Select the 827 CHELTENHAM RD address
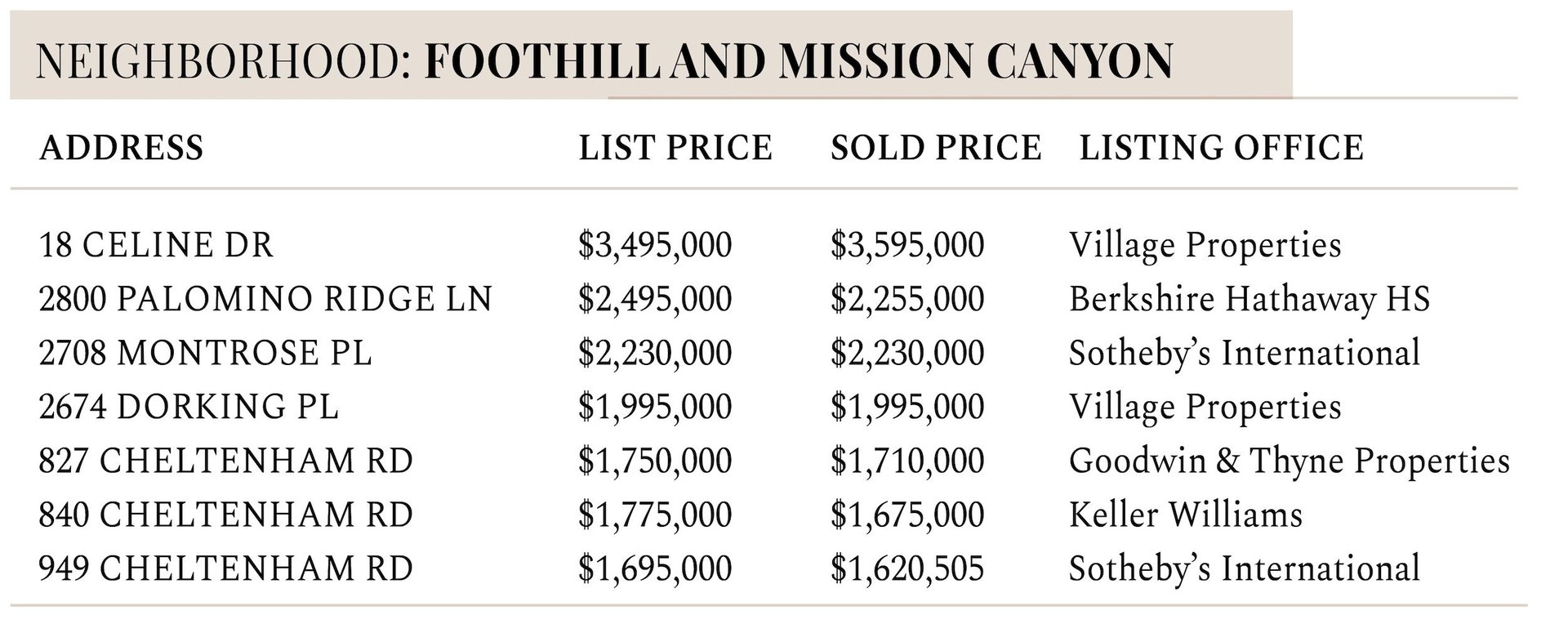The image size is (1568, 624). (x=225, y=461)
